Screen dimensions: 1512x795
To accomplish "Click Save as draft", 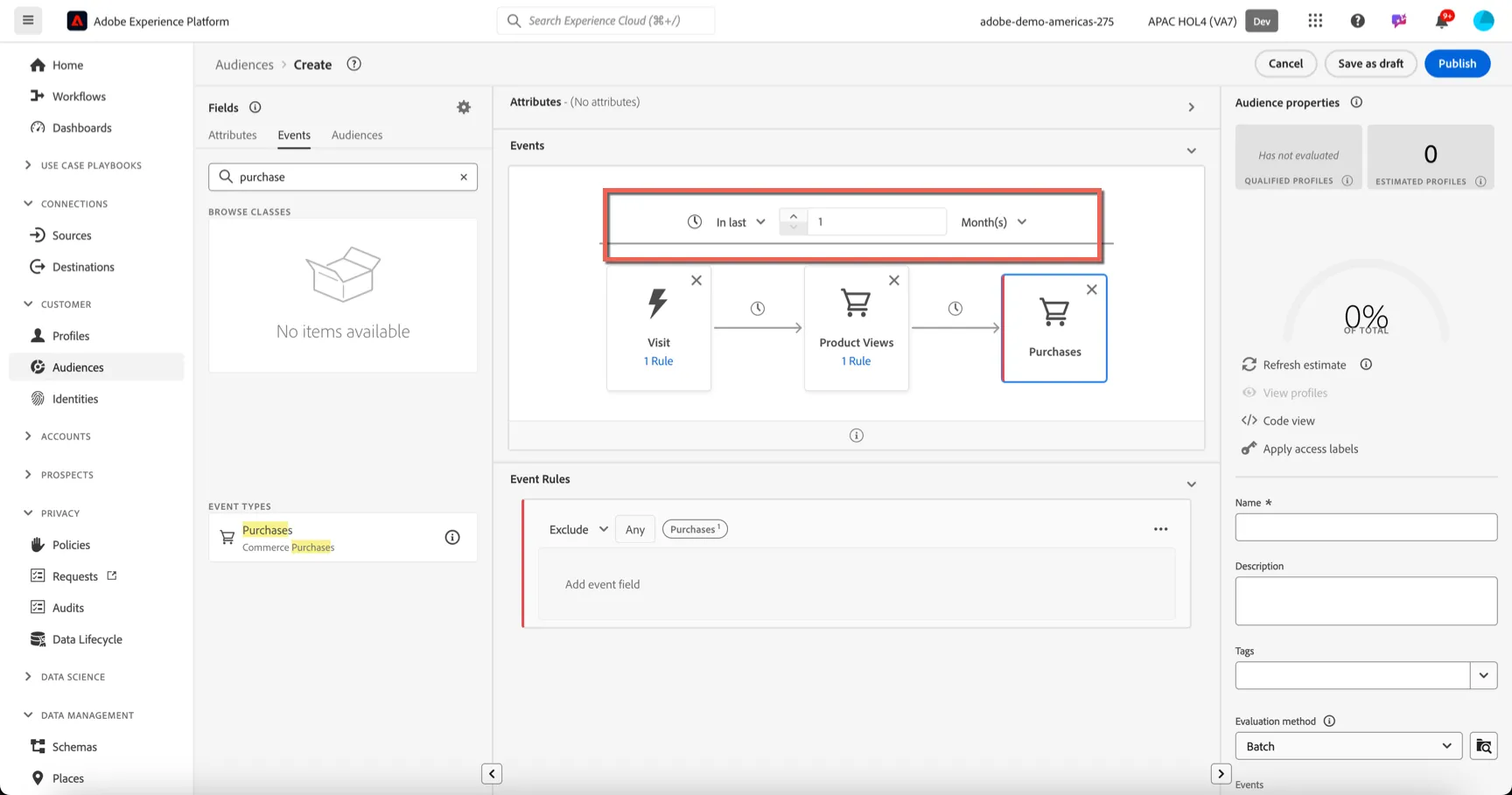I will (x=1370, y=63).
